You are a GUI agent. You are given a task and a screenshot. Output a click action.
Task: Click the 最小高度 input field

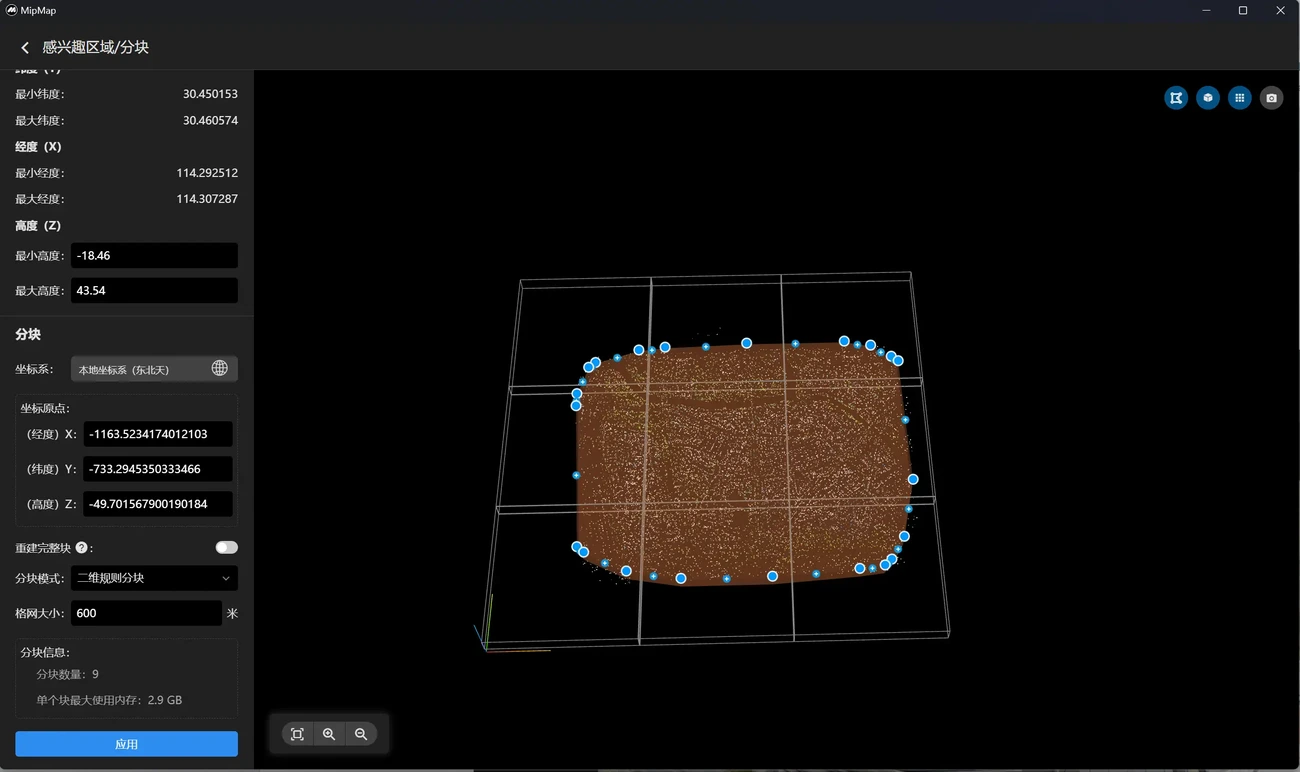tap(154, 256)
